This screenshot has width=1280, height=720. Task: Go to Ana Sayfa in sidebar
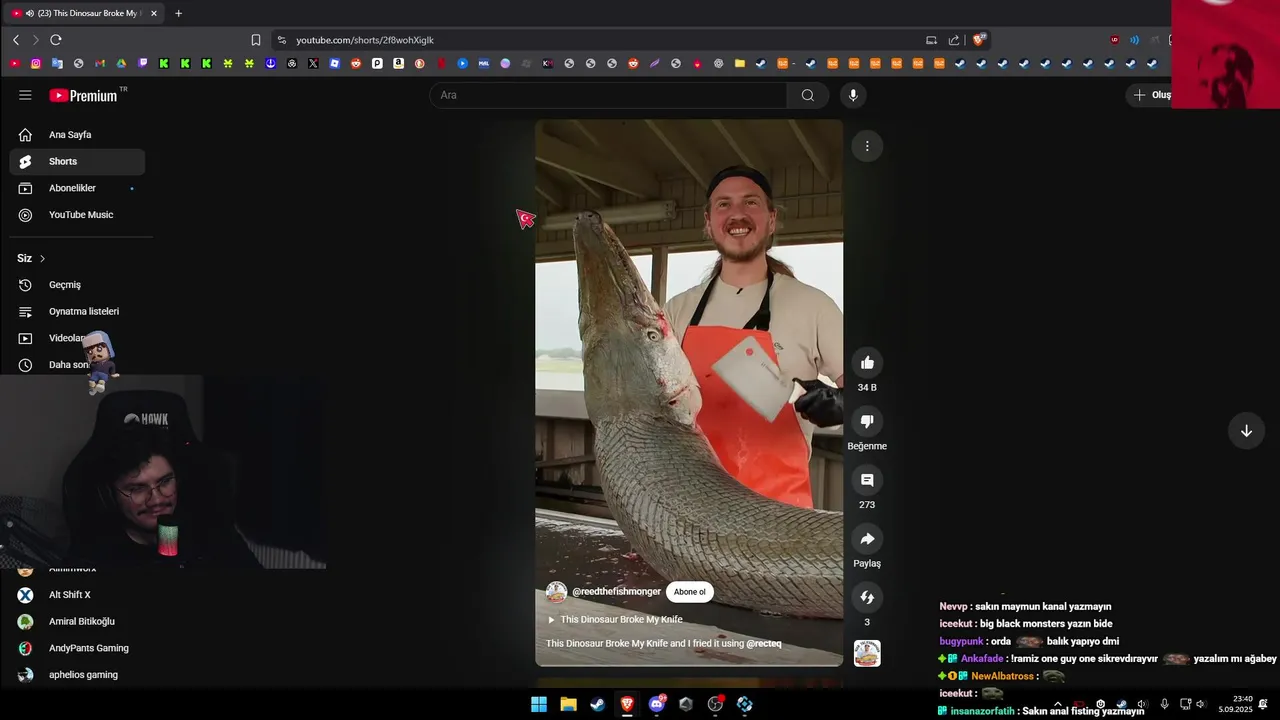77,134
